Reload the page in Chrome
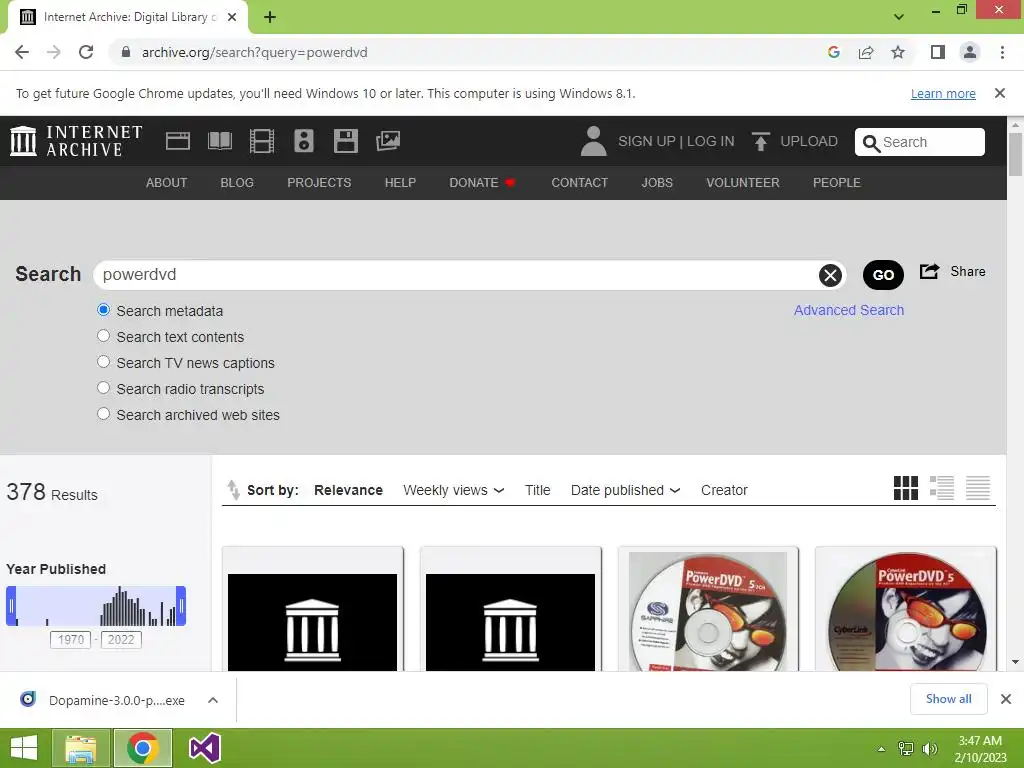This screenshot has width=1024, height=768. click(x=86, y=52)
